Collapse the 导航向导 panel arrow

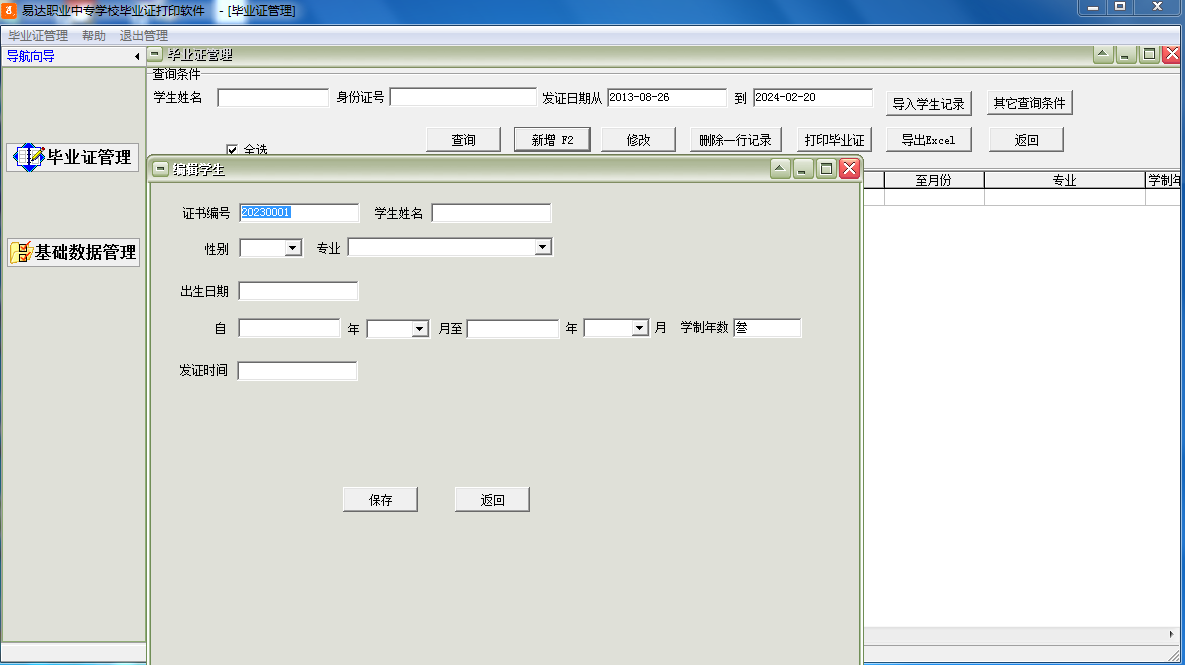(x=137, y=57)
